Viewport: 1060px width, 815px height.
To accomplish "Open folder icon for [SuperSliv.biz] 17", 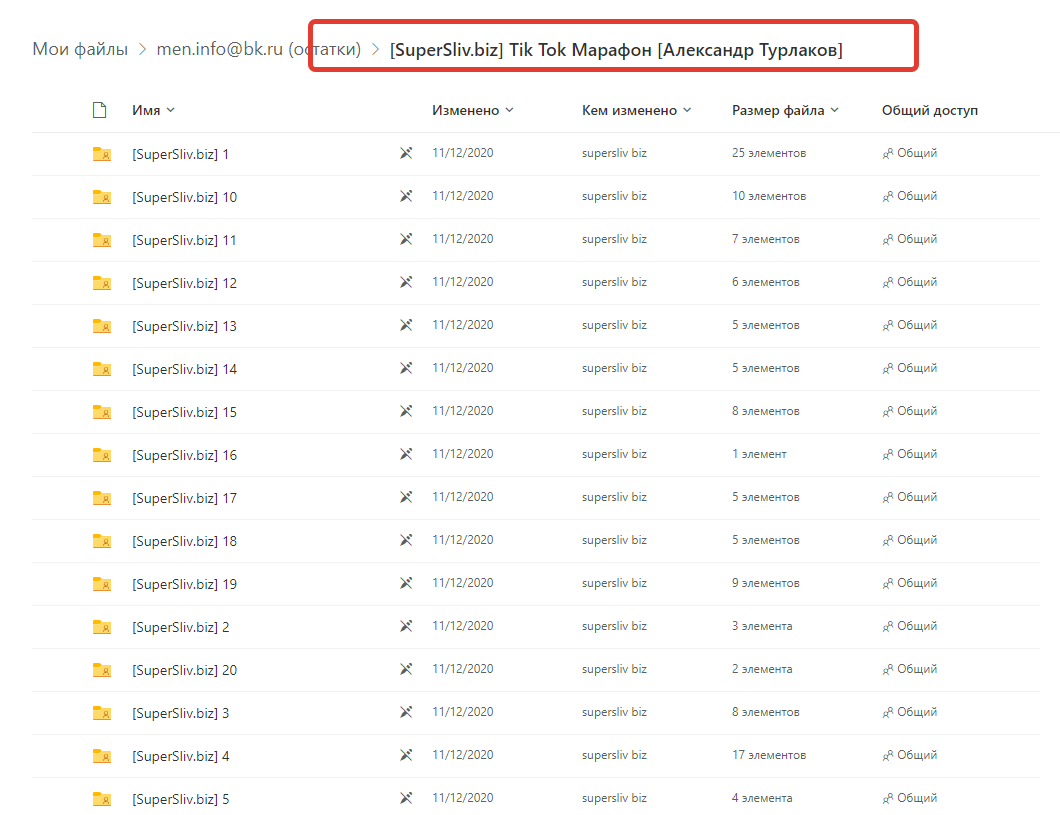I will coord(102,498).
